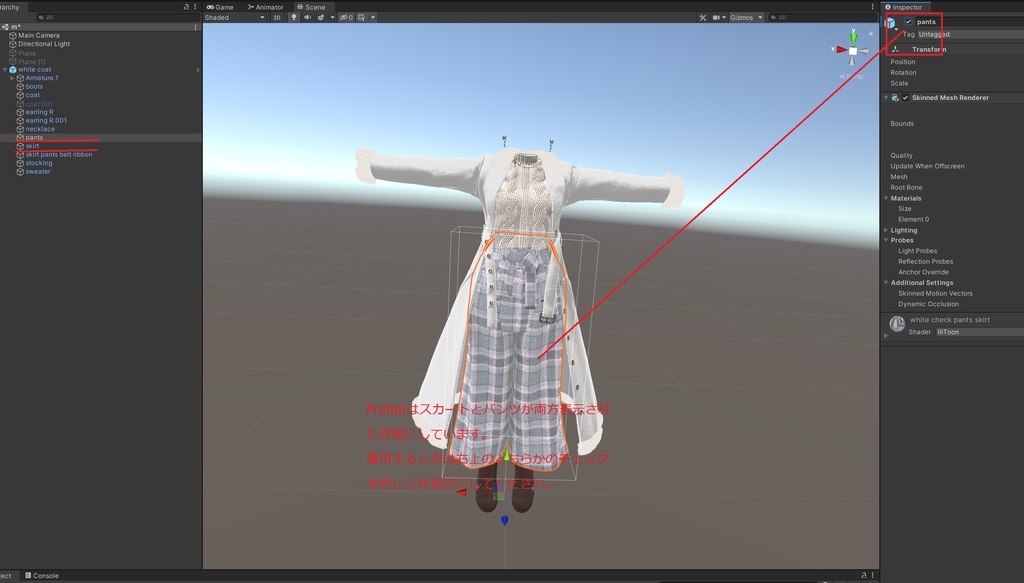The height and width of the screenshot is (583, 1024).
Task: Switch to the Animator tab
Action: click(x=266, y=7)
